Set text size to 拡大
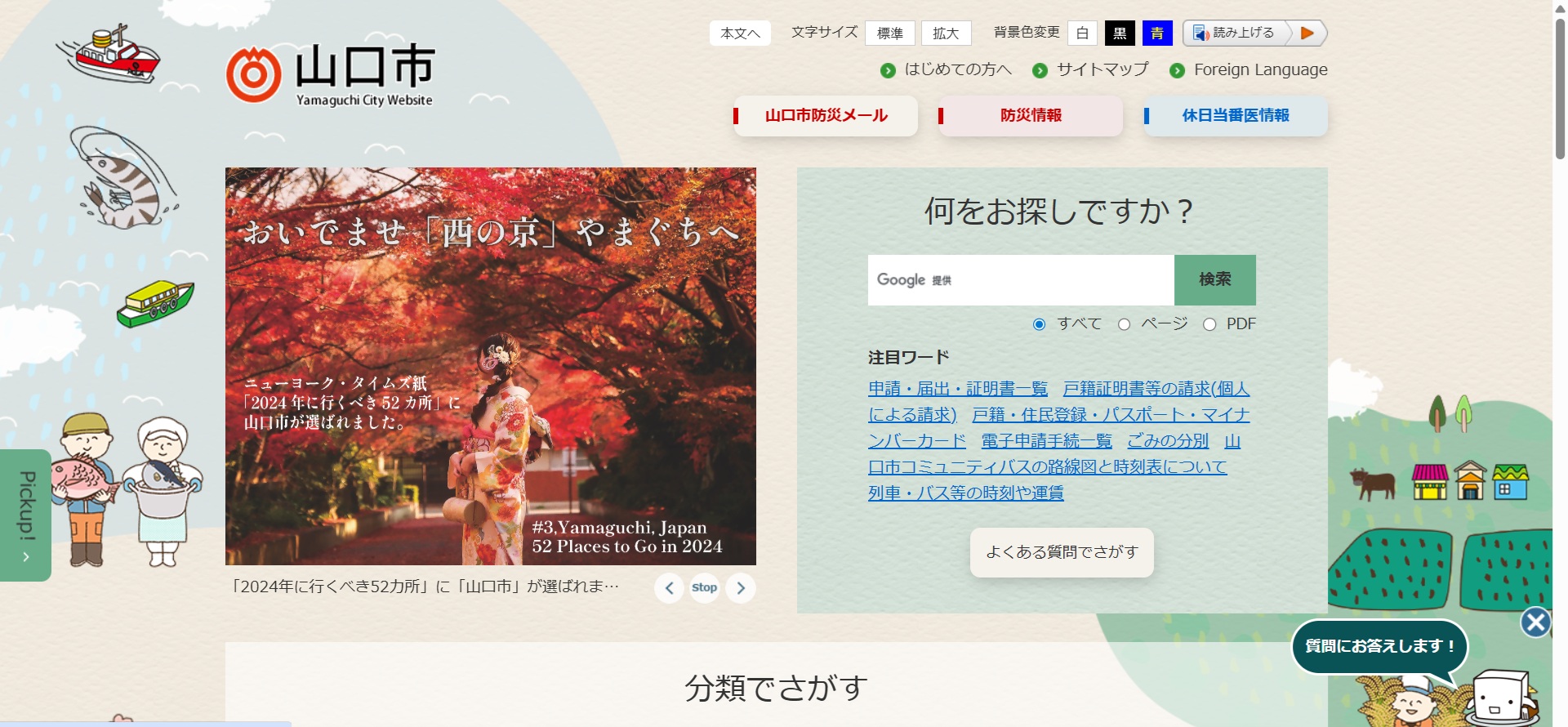 click(x=946, y=33)
